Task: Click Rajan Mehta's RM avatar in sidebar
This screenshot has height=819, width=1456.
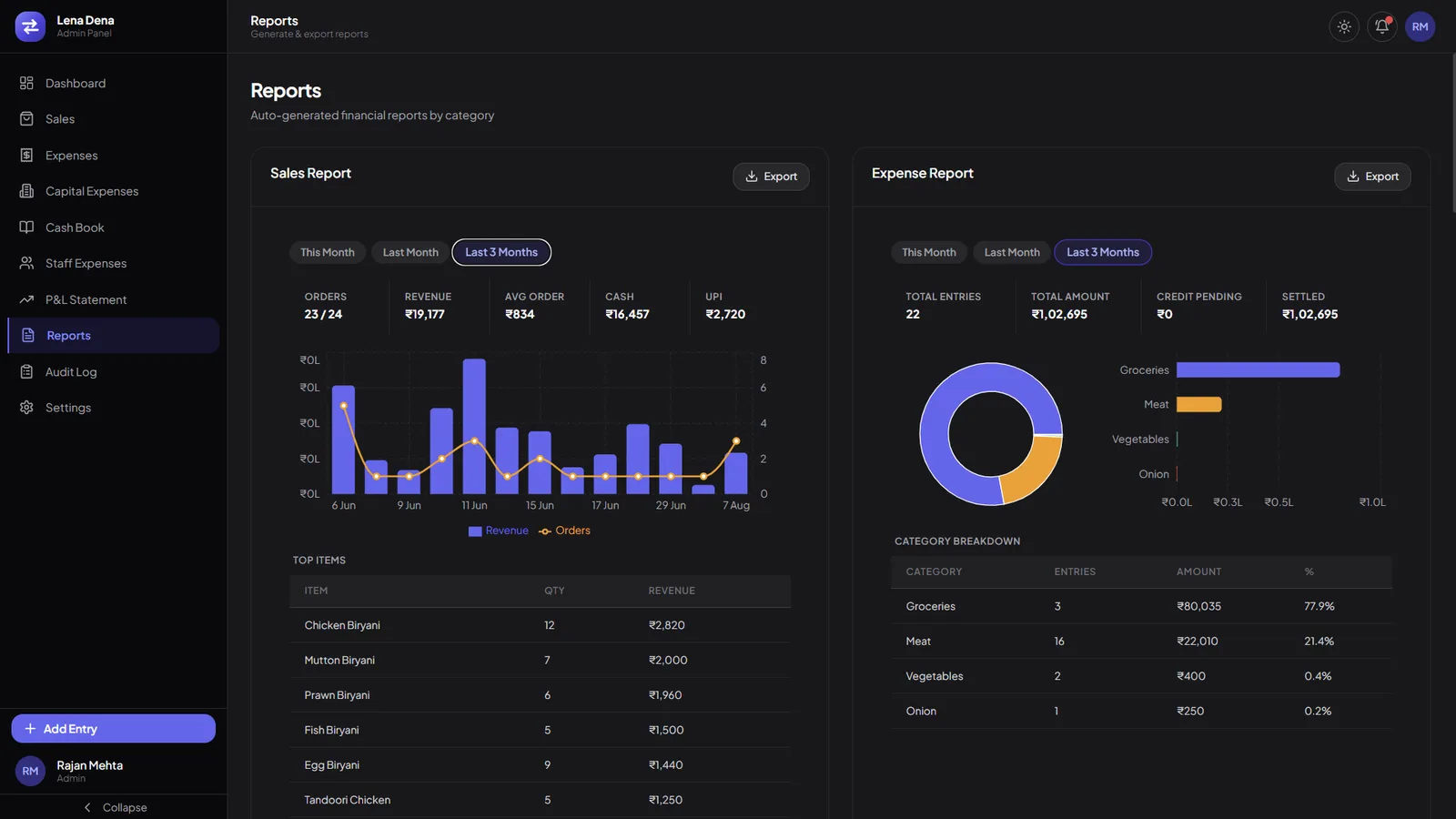Action: click(30, 771)
